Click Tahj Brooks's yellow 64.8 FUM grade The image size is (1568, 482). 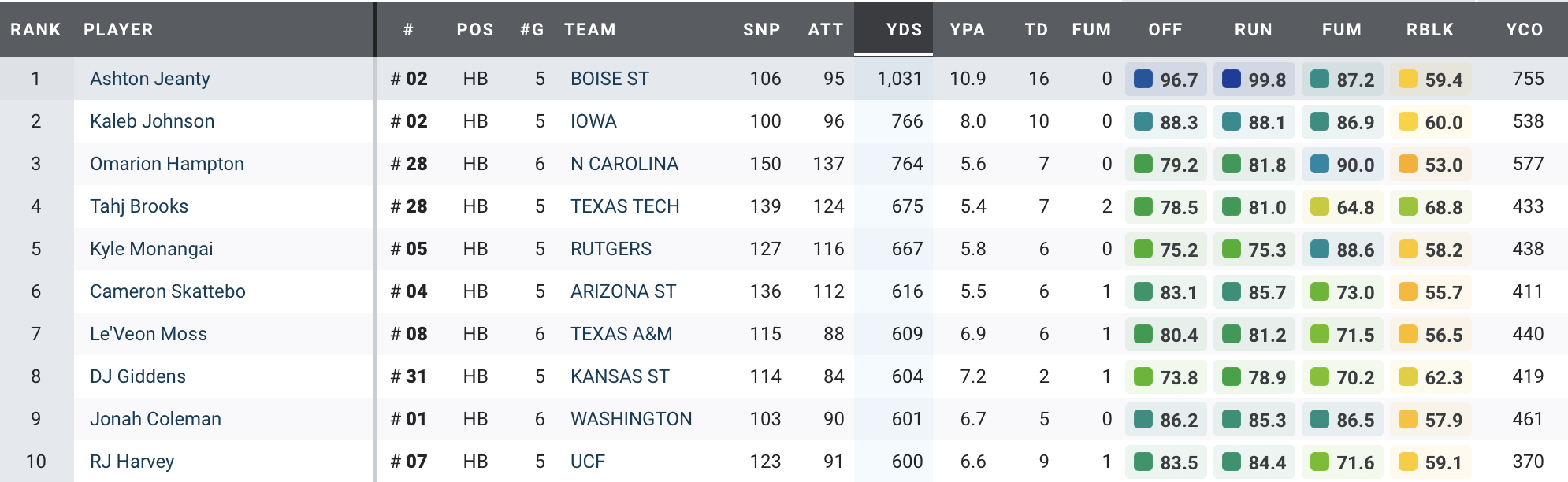tap(1342, 207)
